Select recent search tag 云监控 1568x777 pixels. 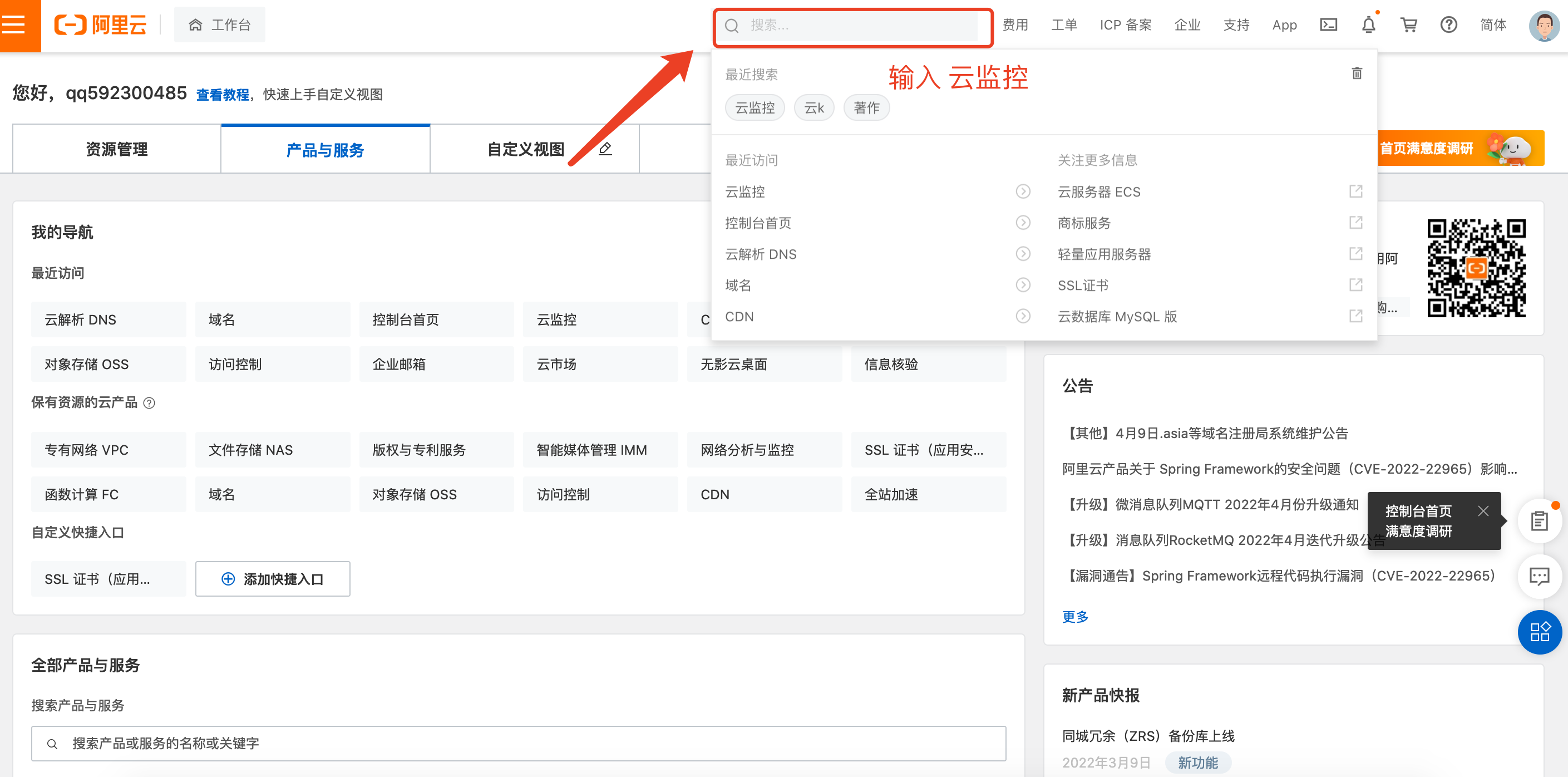click(755, 108)
